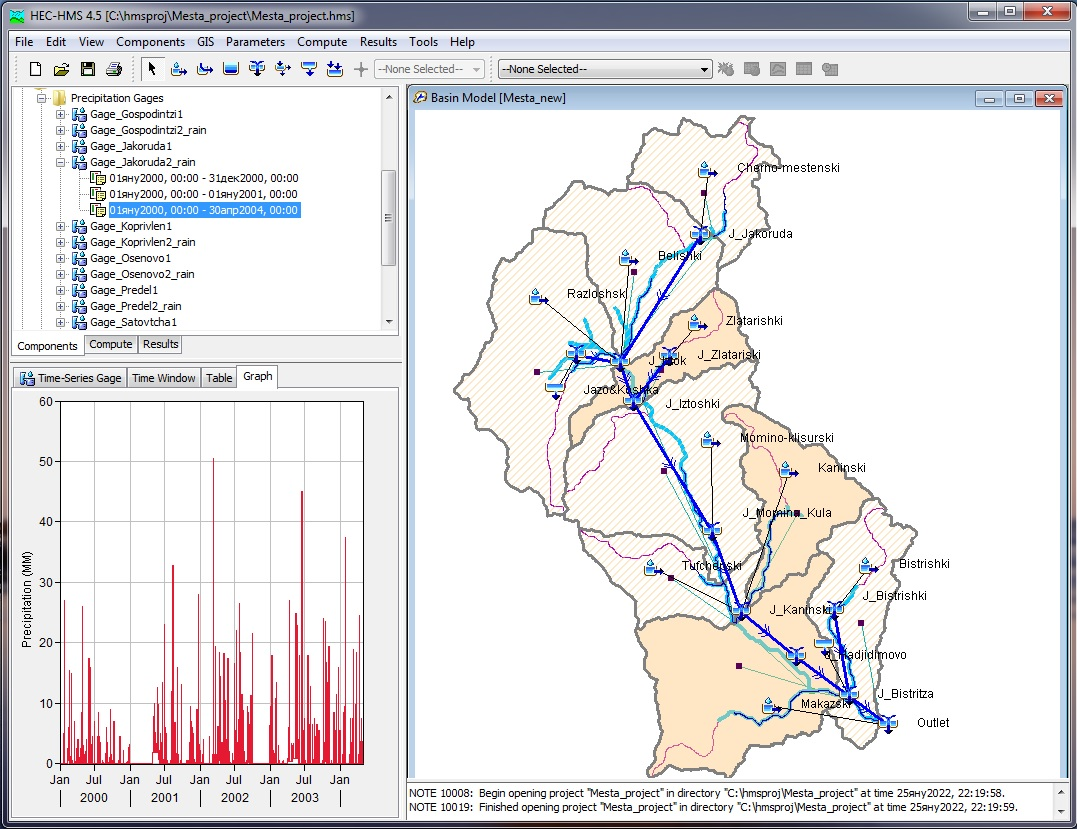Show the Table tab
The image size is (1077, 829).
pyautogui.click(x=219, y=378)
